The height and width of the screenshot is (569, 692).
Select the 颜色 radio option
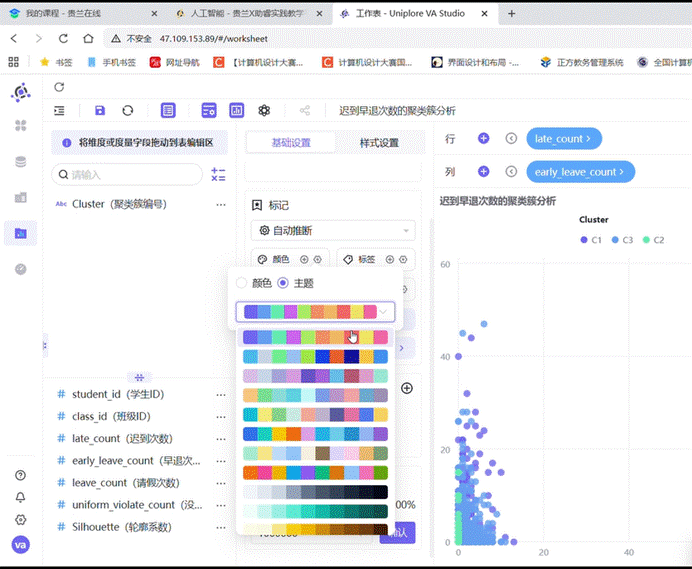pos(241,283)
